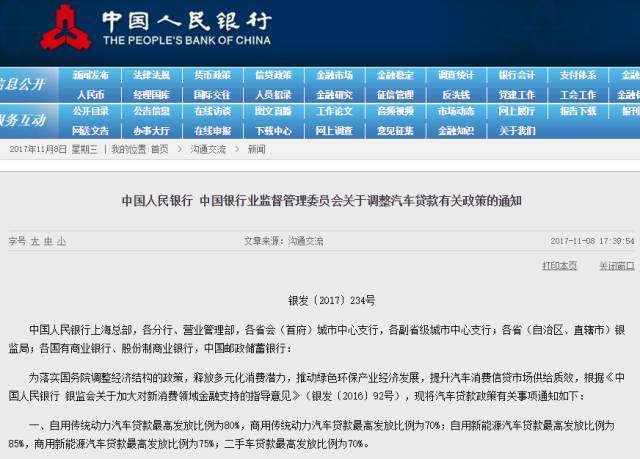Open 金融稳定 in the navigation bar
This screenshot has width=640, height=459.
(x=395, y=75)
